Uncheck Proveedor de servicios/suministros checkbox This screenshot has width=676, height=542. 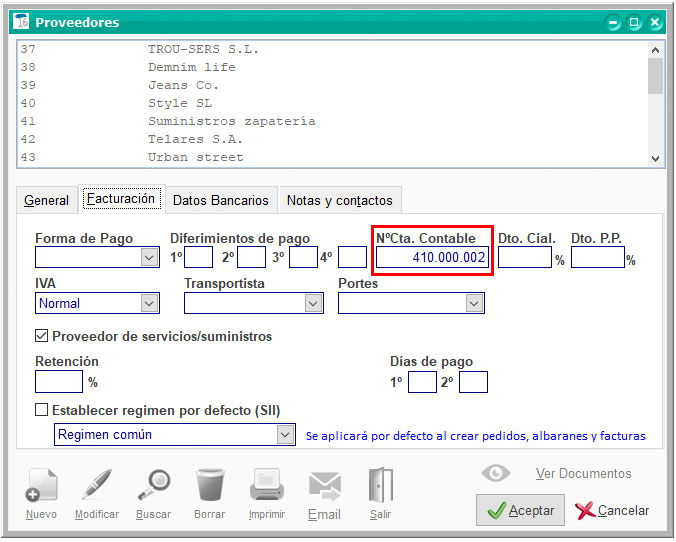coord(41,335)
